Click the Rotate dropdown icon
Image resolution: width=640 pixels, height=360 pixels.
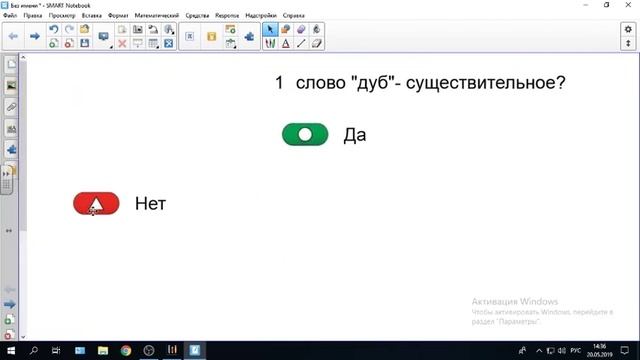pos(153,29)
